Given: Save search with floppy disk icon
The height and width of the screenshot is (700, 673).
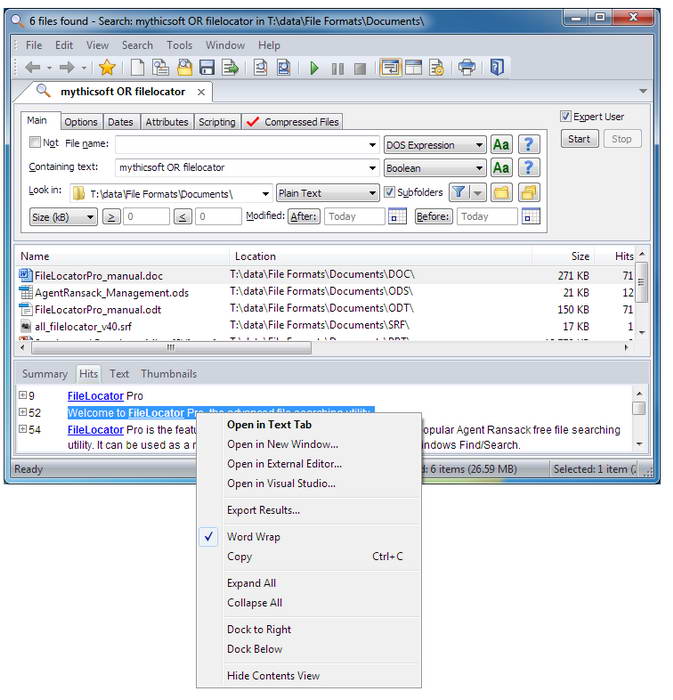Looking at the screenshot, I should (x=207, y=68).
